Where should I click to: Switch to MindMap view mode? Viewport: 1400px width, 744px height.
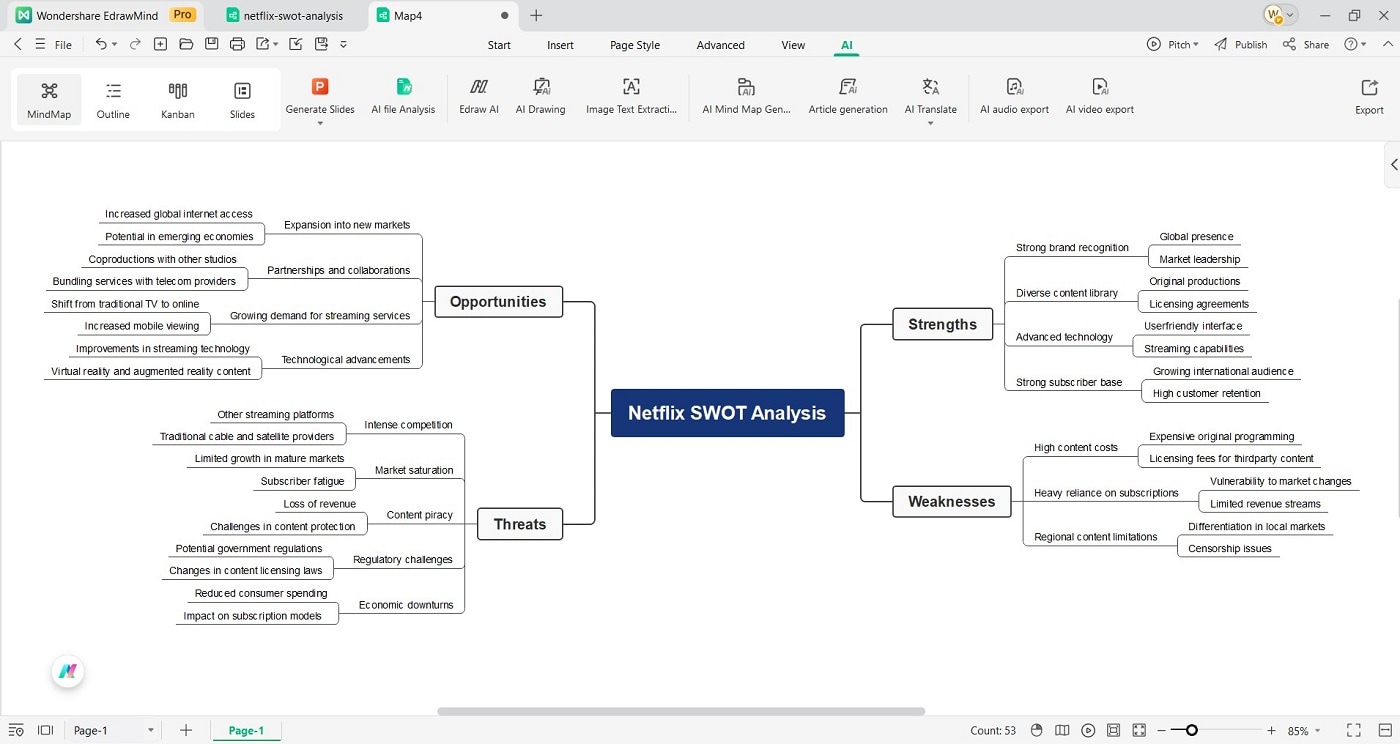point(49,100)
